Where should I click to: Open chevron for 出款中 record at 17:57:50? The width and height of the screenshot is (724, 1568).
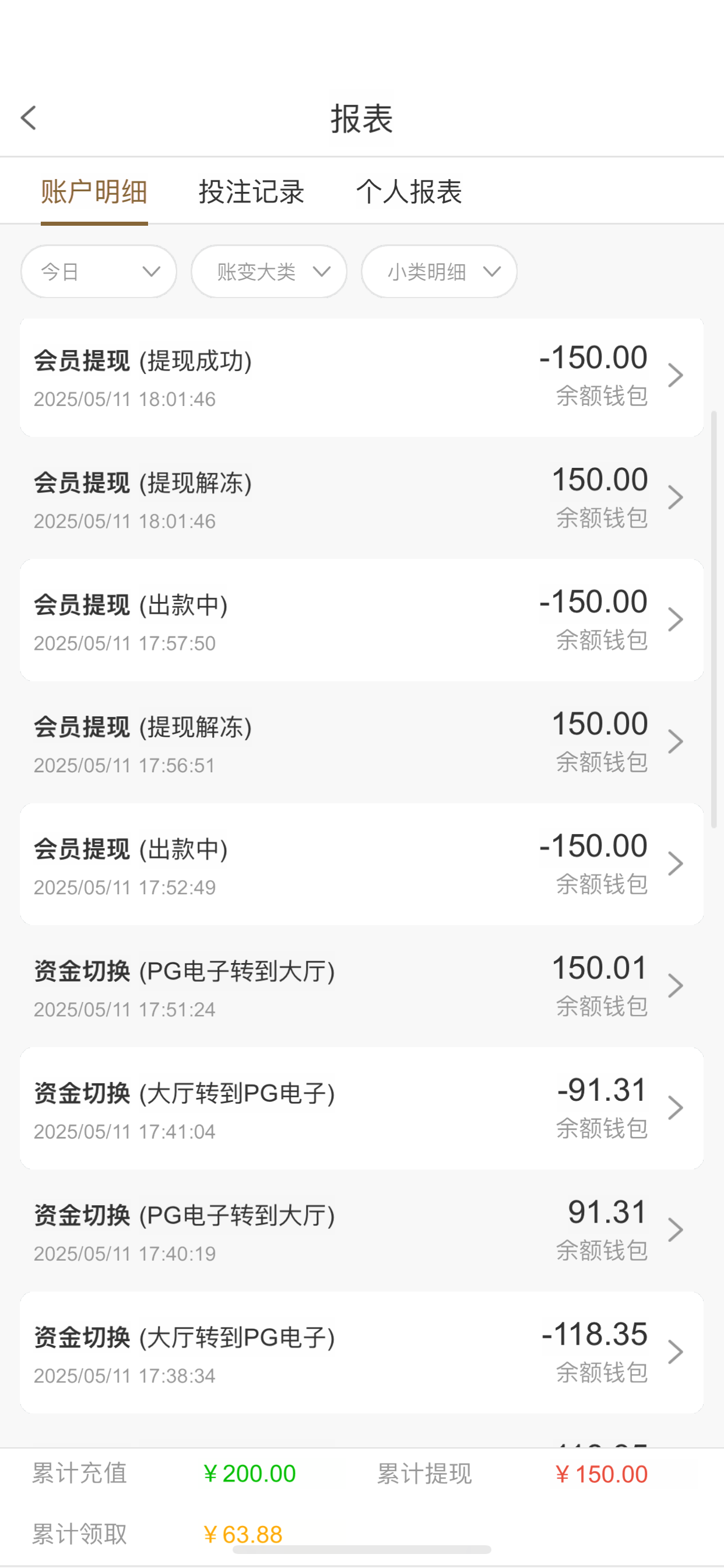676,619
